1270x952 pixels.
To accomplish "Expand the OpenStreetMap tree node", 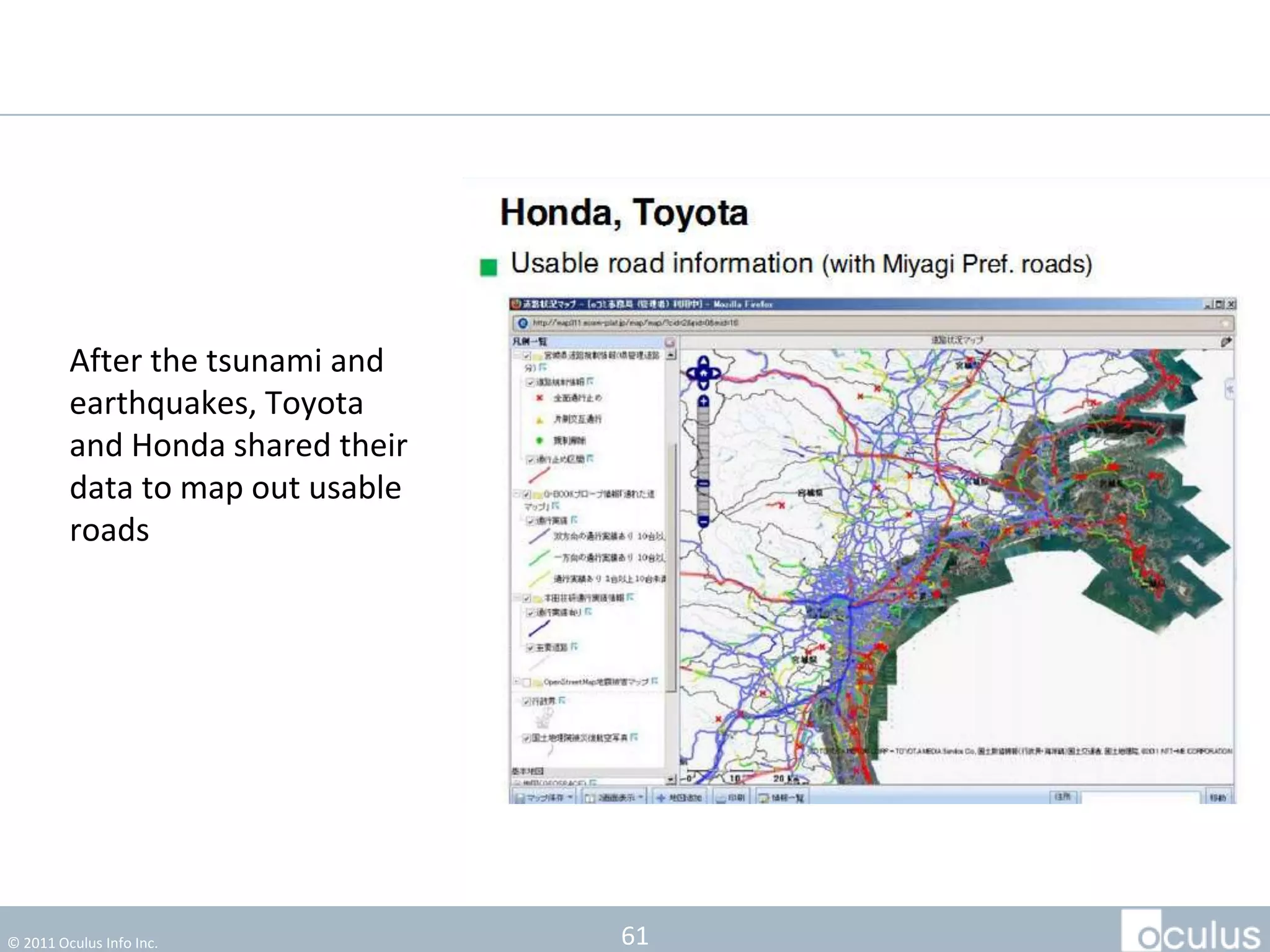I will click(x=517, y=682).
